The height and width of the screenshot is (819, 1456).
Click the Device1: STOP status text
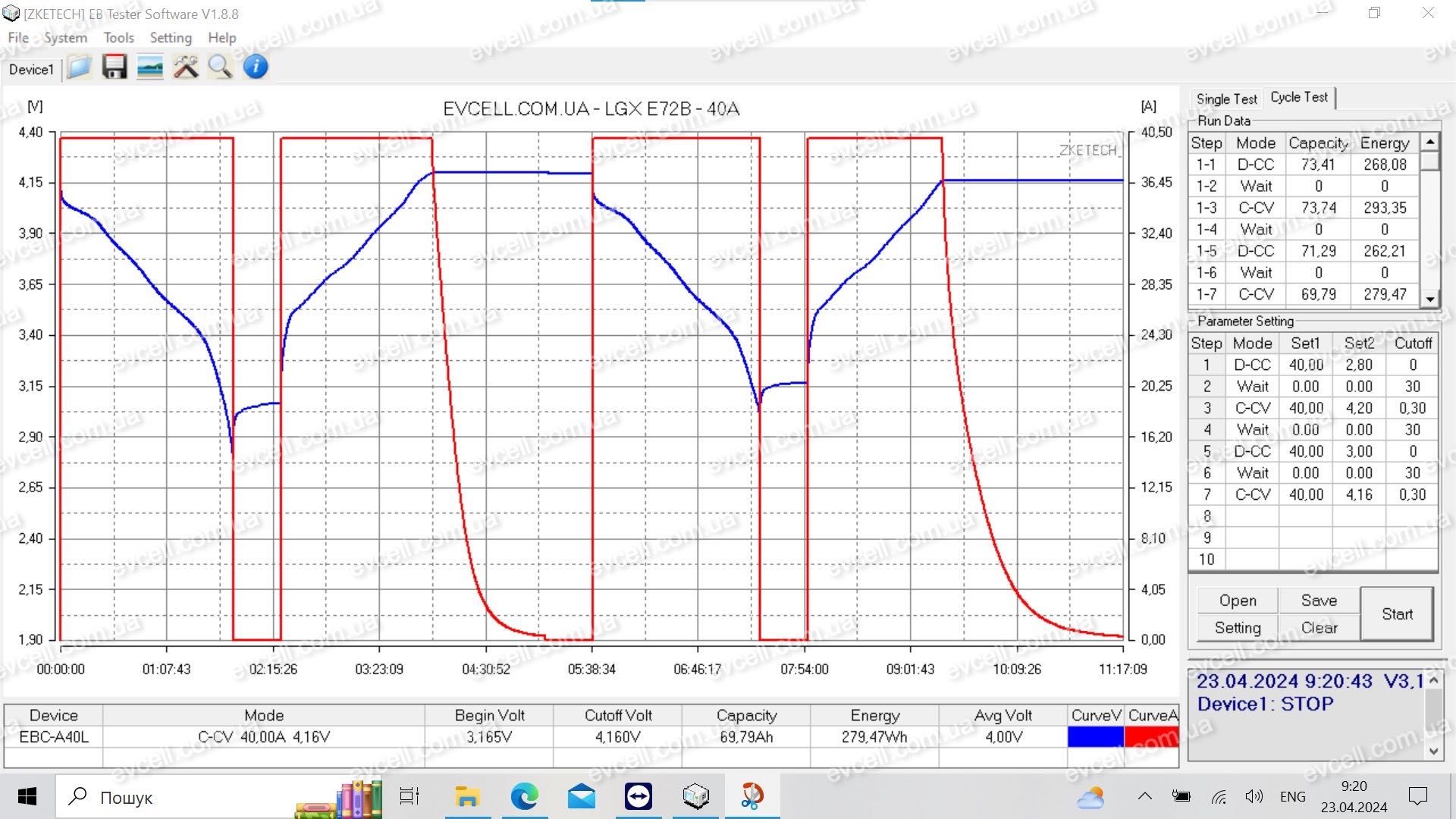tap(1265, 704)
